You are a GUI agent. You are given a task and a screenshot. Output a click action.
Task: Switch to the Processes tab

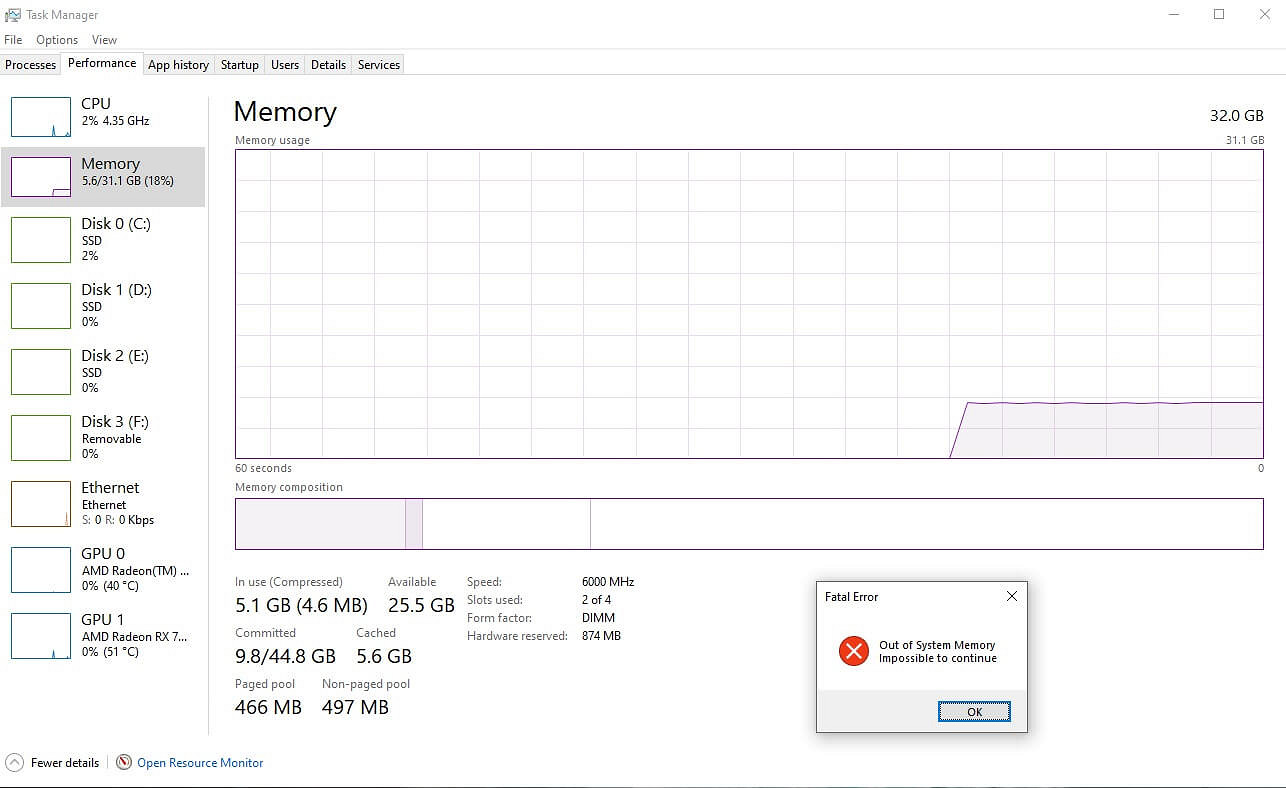click(x=31, y=65)
